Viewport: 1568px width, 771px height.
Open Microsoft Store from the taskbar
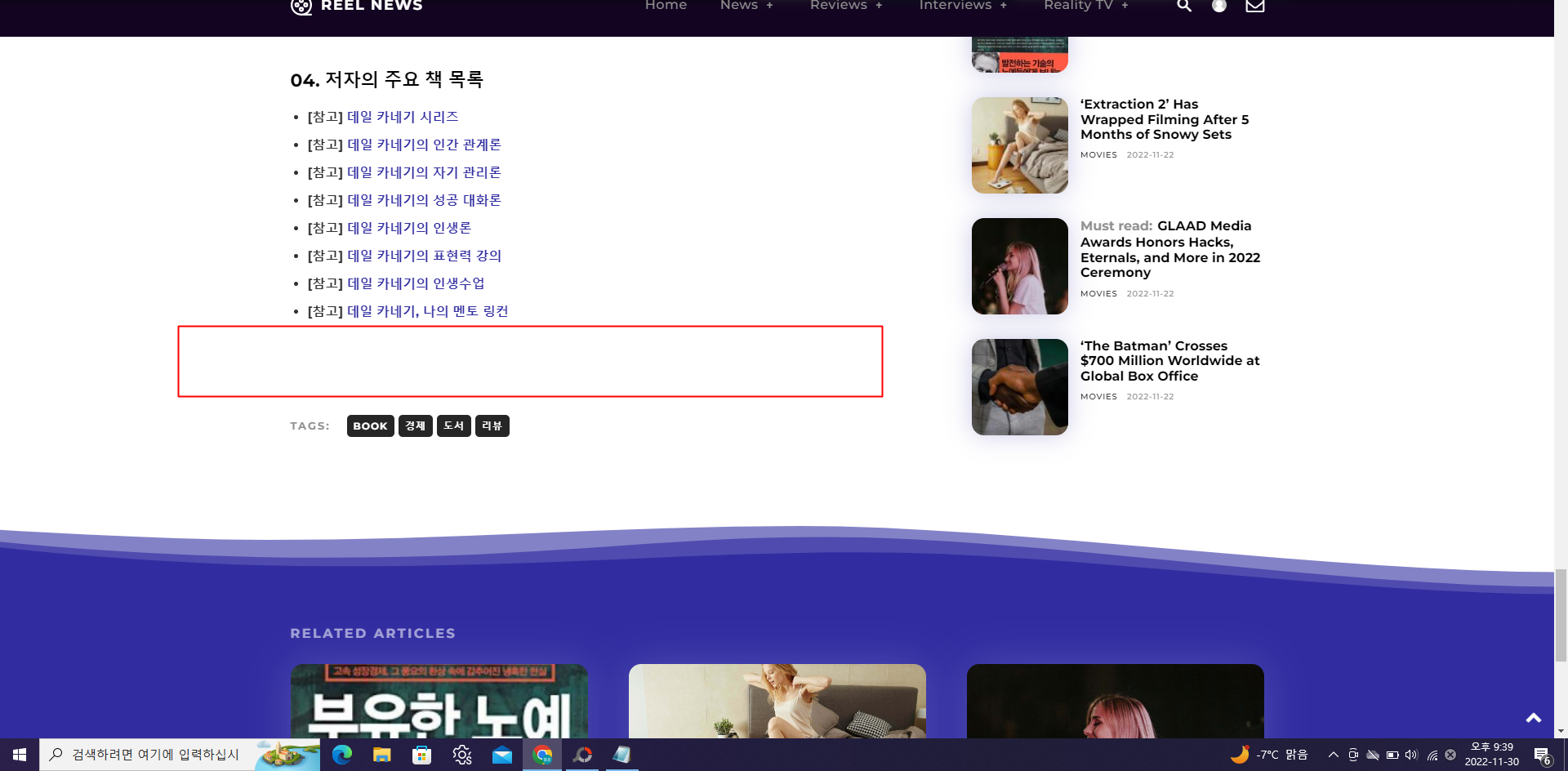[x=421, y=755]
